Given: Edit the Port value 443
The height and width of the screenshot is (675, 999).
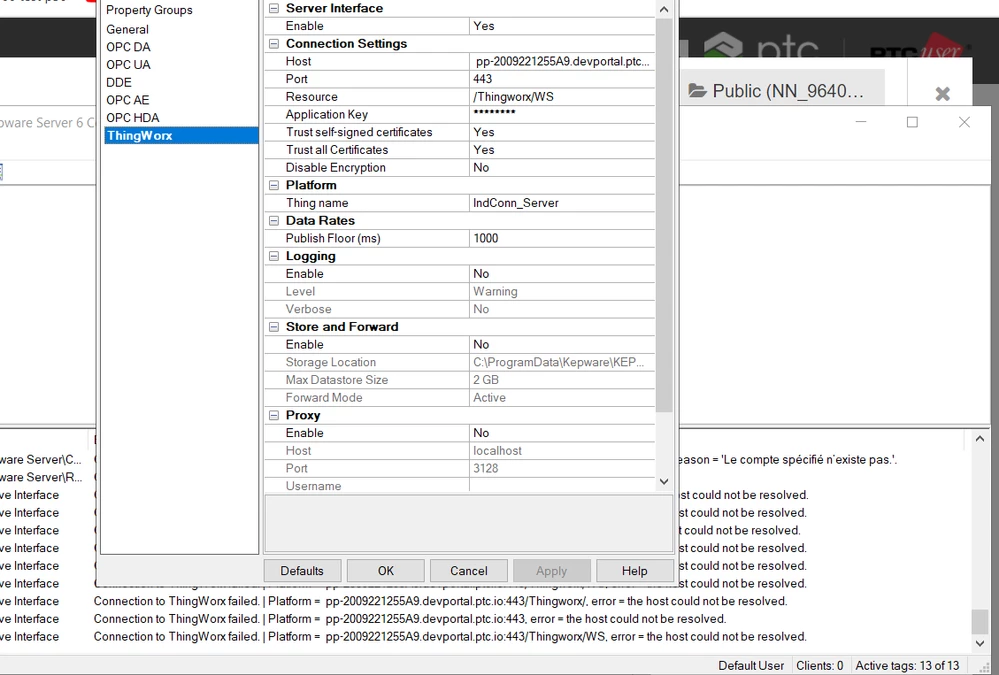Looking at the screenshot, I should pos(562,79).
